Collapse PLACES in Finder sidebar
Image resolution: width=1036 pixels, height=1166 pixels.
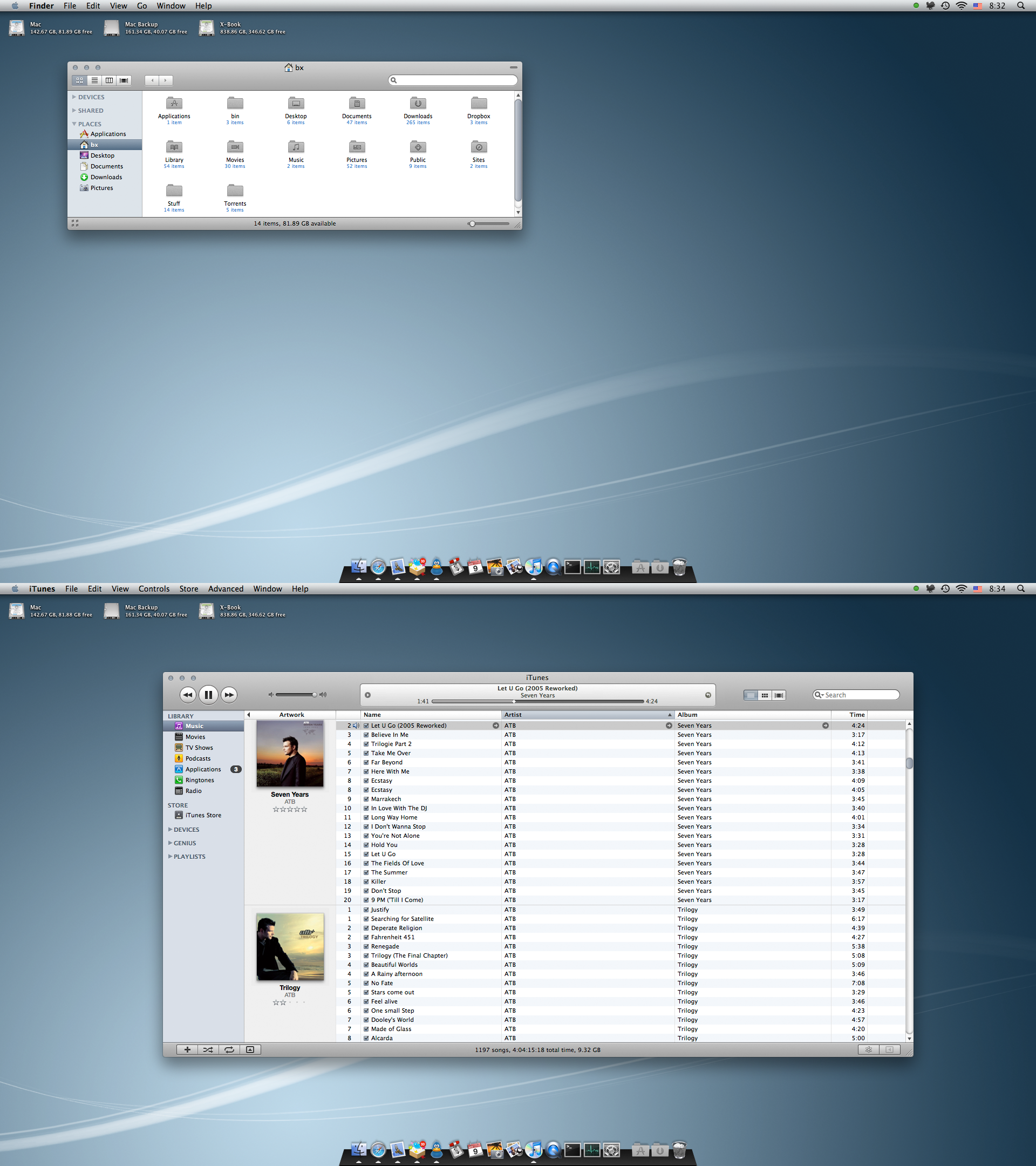point(74,124)
